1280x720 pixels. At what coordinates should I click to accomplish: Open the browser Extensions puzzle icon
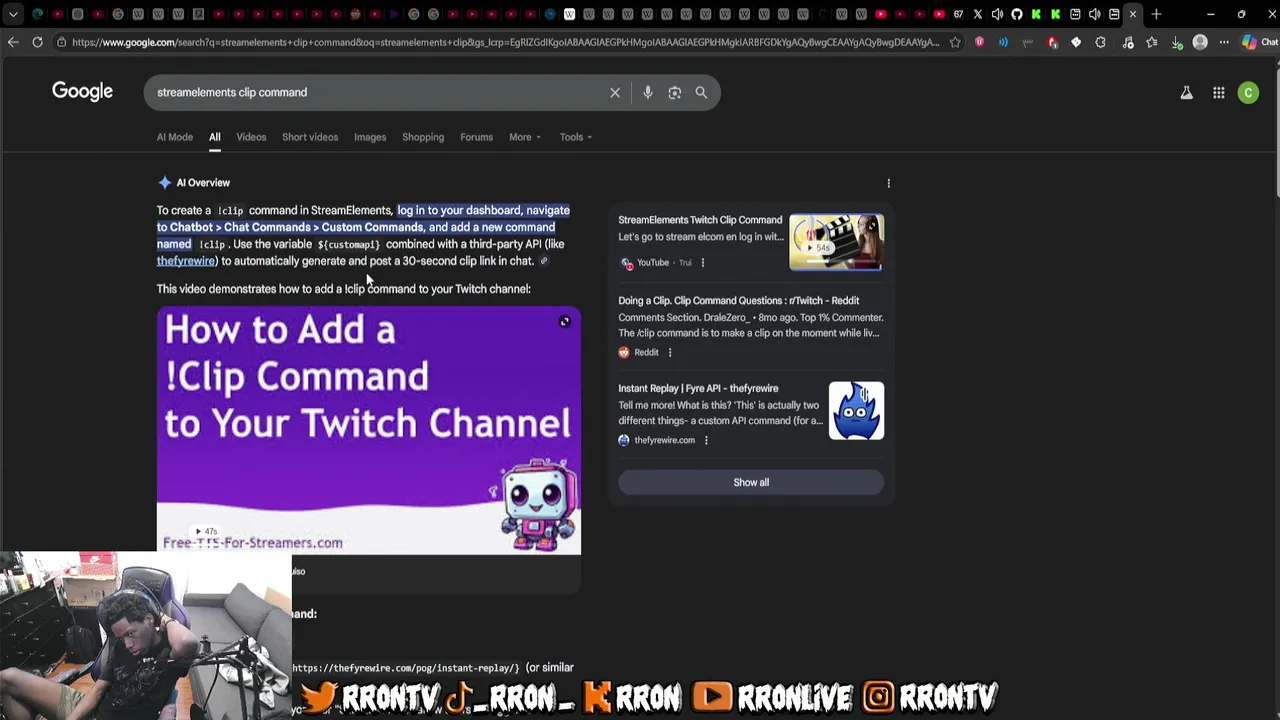(1101, 42)
